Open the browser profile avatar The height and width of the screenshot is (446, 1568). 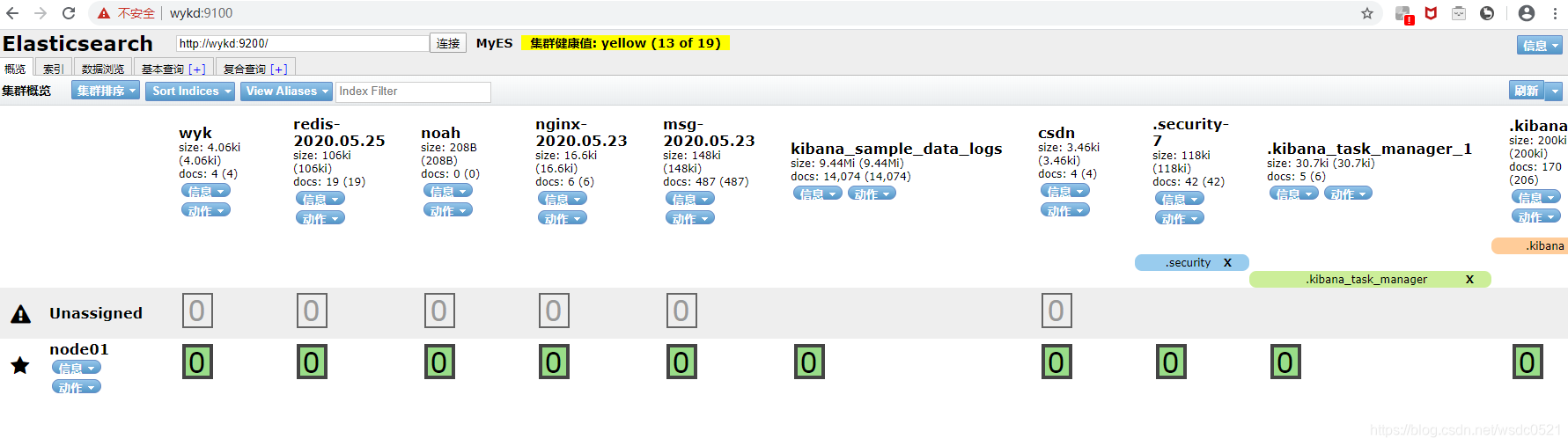[1527, 13]
